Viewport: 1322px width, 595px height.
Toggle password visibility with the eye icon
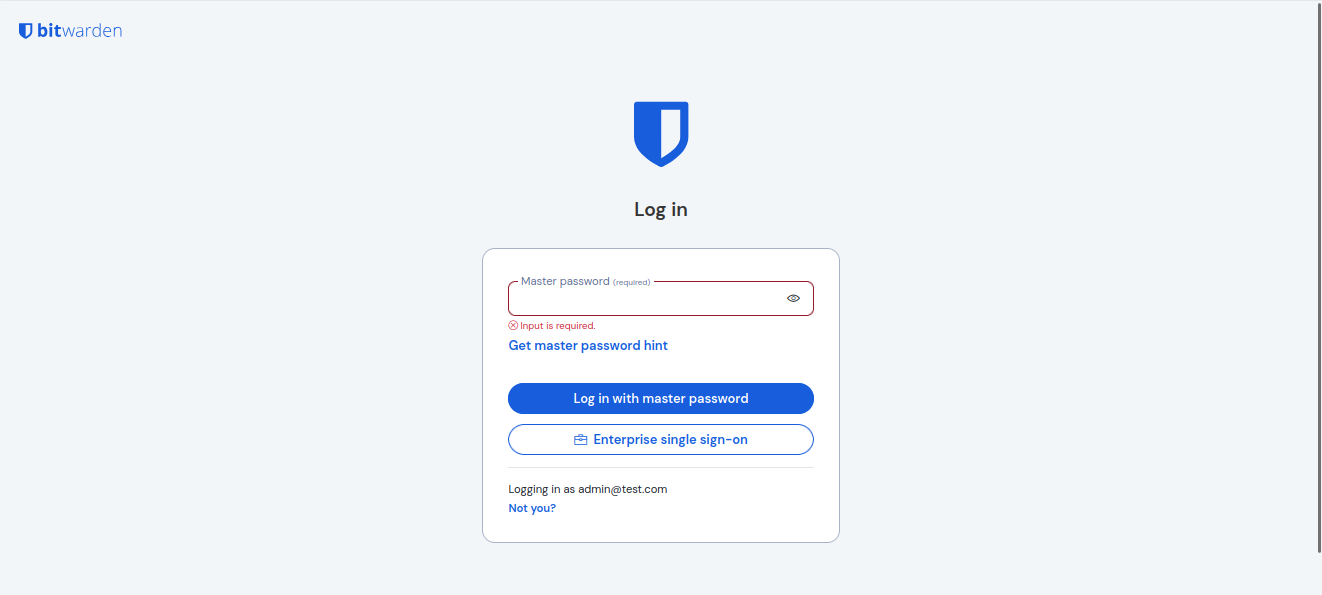(793, 298)
